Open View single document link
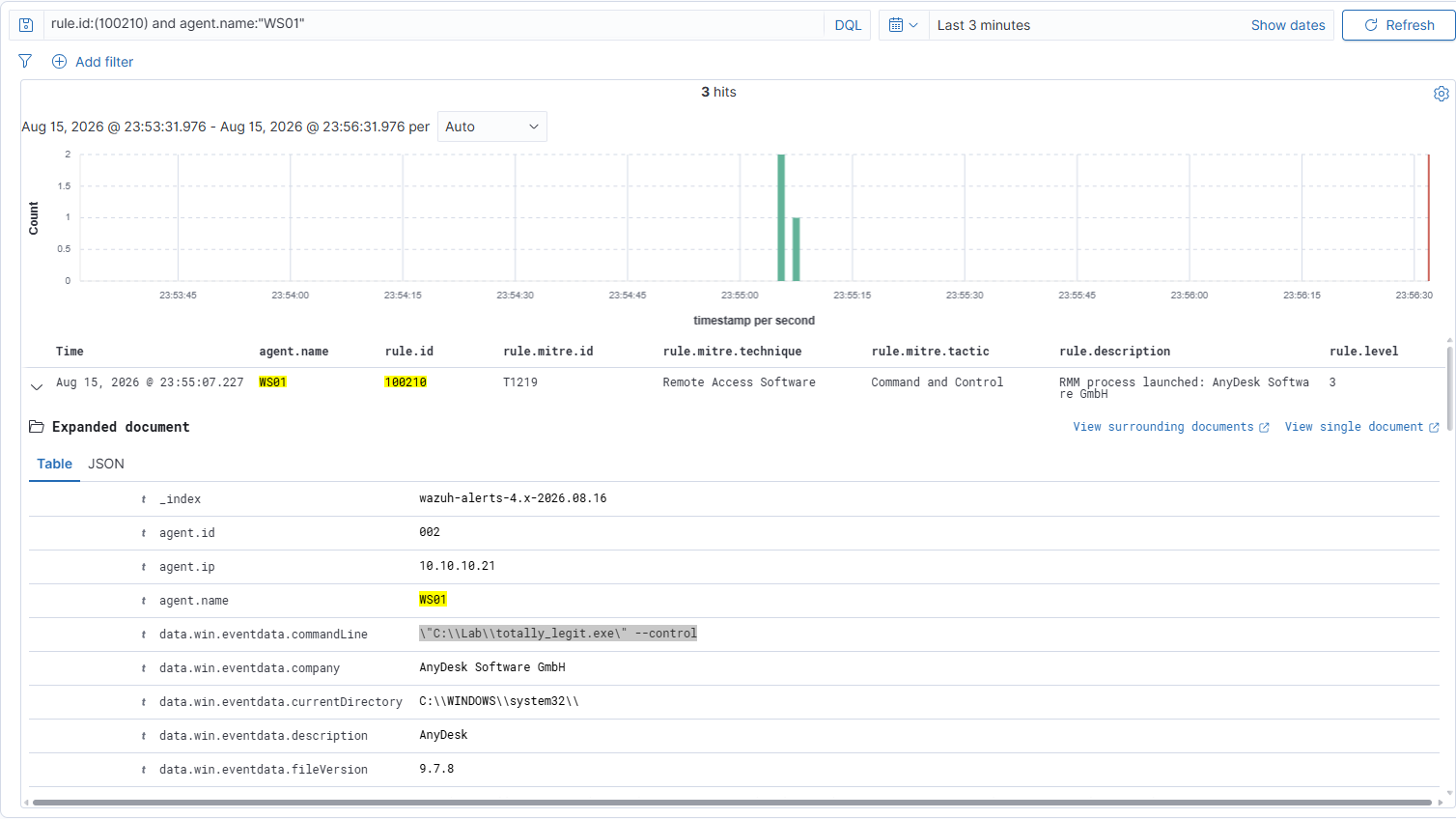 (x=1361, y=427)
